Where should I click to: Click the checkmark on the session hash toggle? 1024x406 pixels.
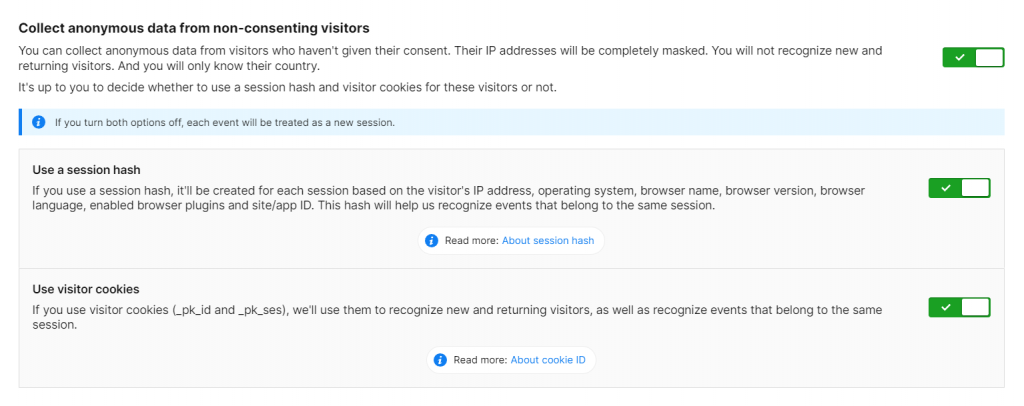[946, 188]
